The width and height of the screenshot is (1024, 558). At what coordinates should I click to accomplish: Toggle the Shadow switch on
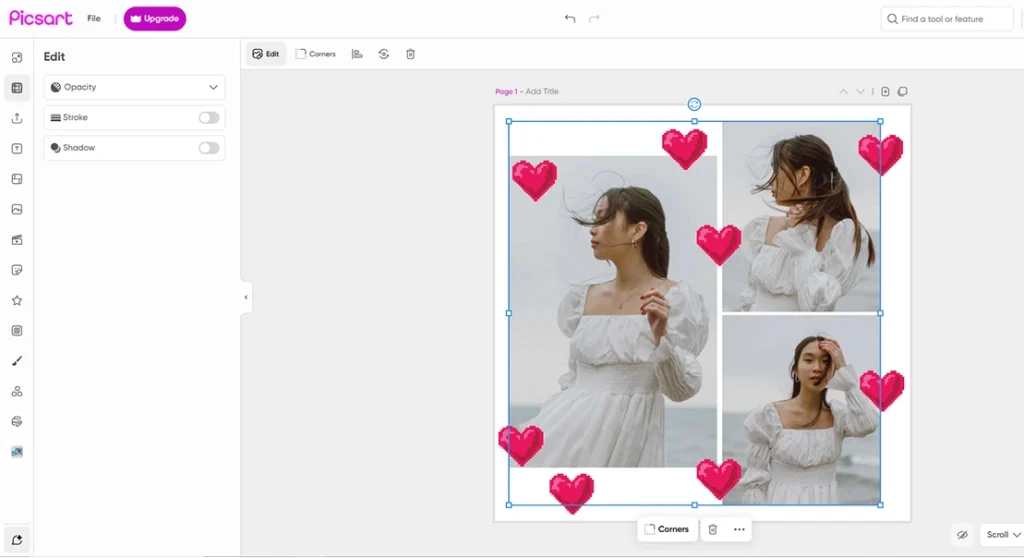(209, 148)
